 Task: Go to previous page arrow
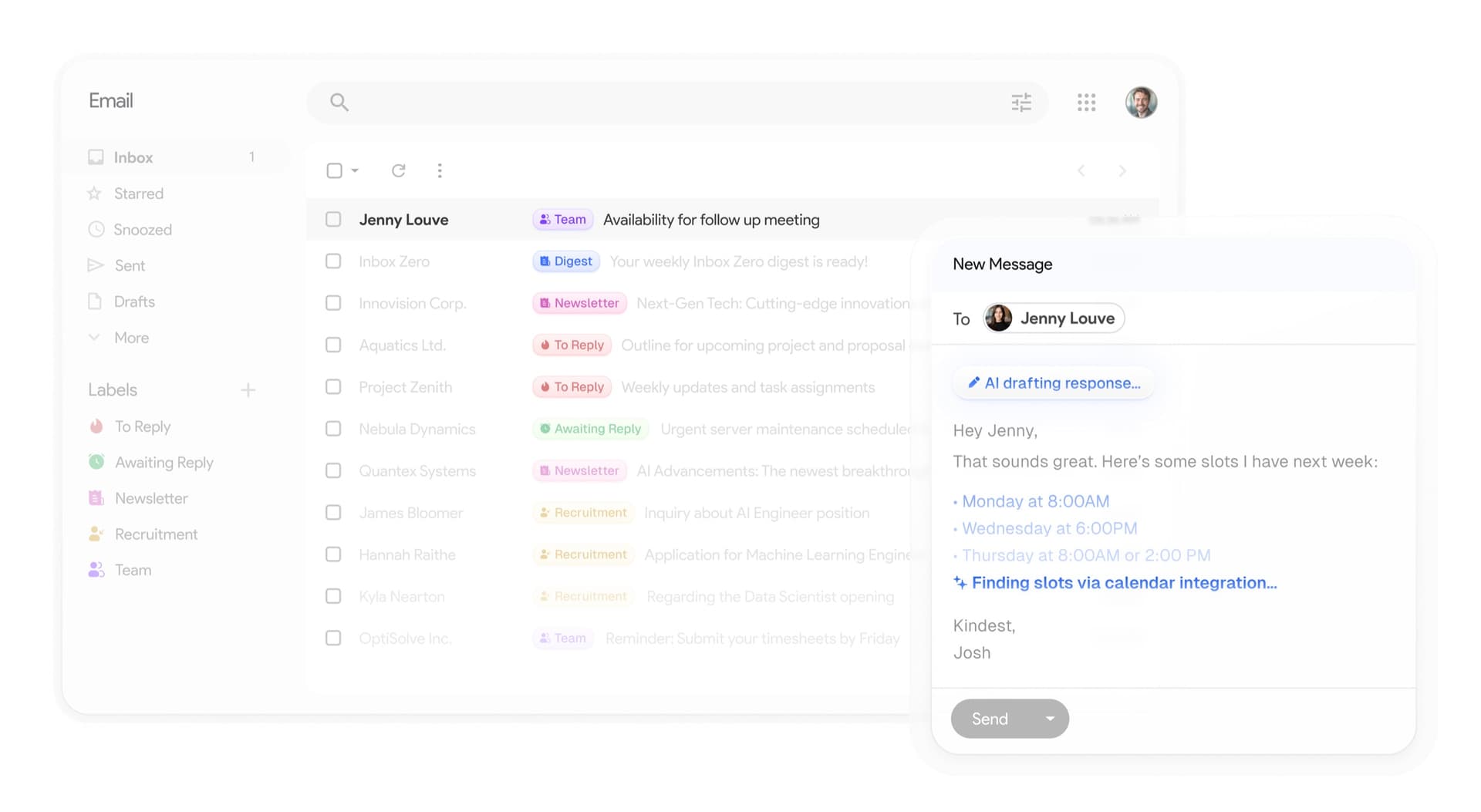(x=1081, y=170)
